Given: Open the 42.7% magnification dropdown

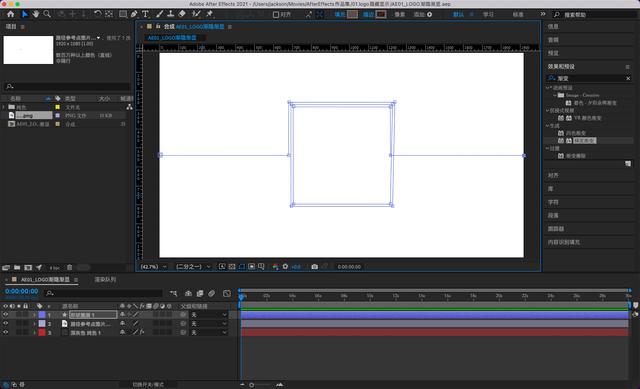Looking at the screenshot, I should click(x=153, y=267).
